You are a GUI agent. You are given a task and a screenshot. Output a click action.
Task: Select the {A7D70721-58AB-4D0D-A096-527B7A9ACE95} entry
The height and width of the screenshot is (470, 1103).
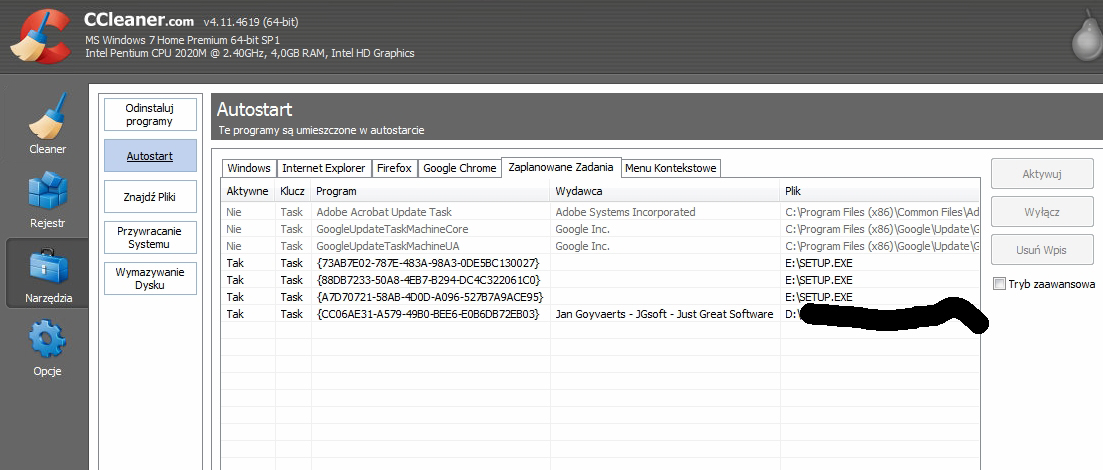tap(430, 296)
